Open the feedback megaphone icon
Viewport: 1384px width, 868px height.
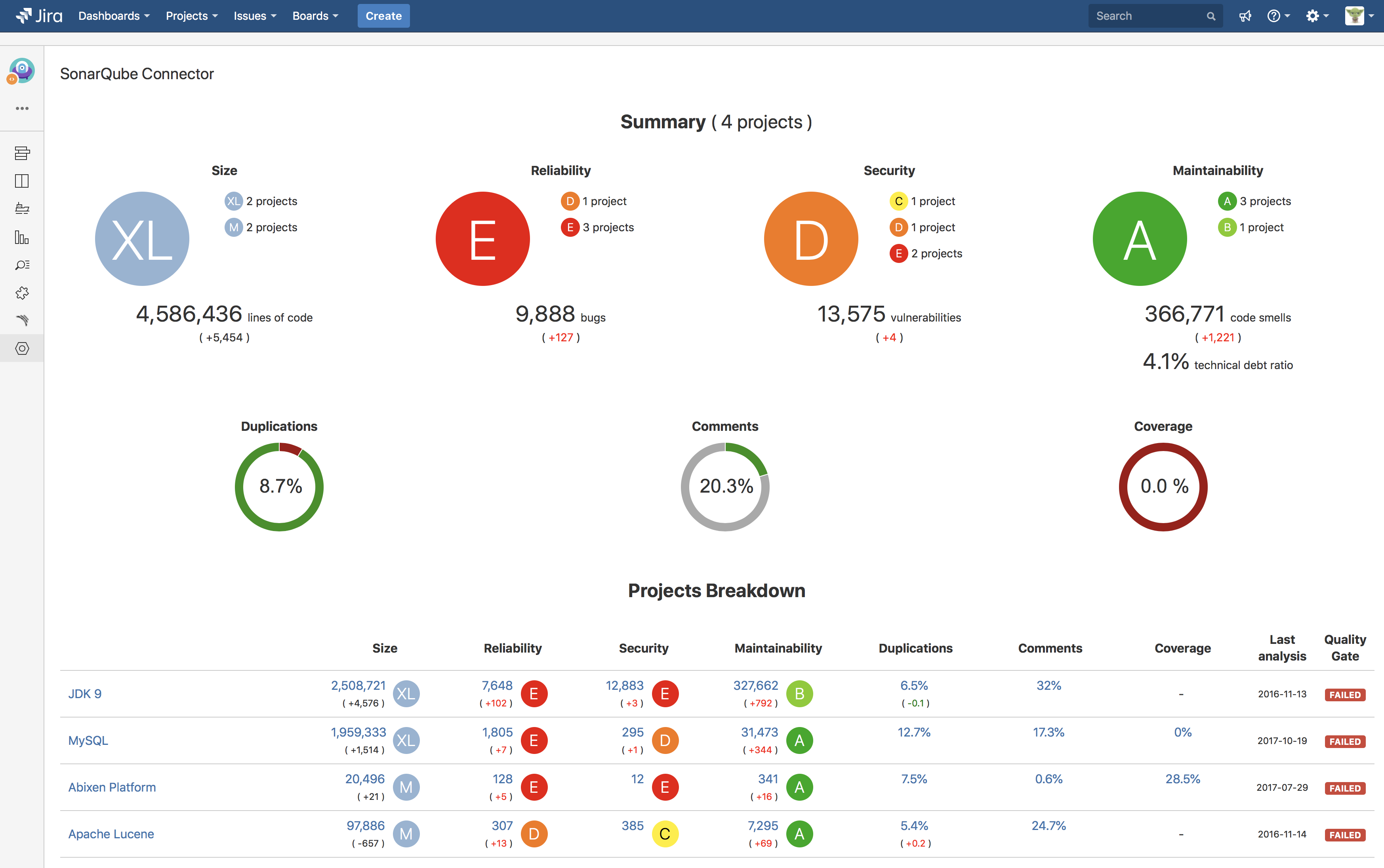1245,16
